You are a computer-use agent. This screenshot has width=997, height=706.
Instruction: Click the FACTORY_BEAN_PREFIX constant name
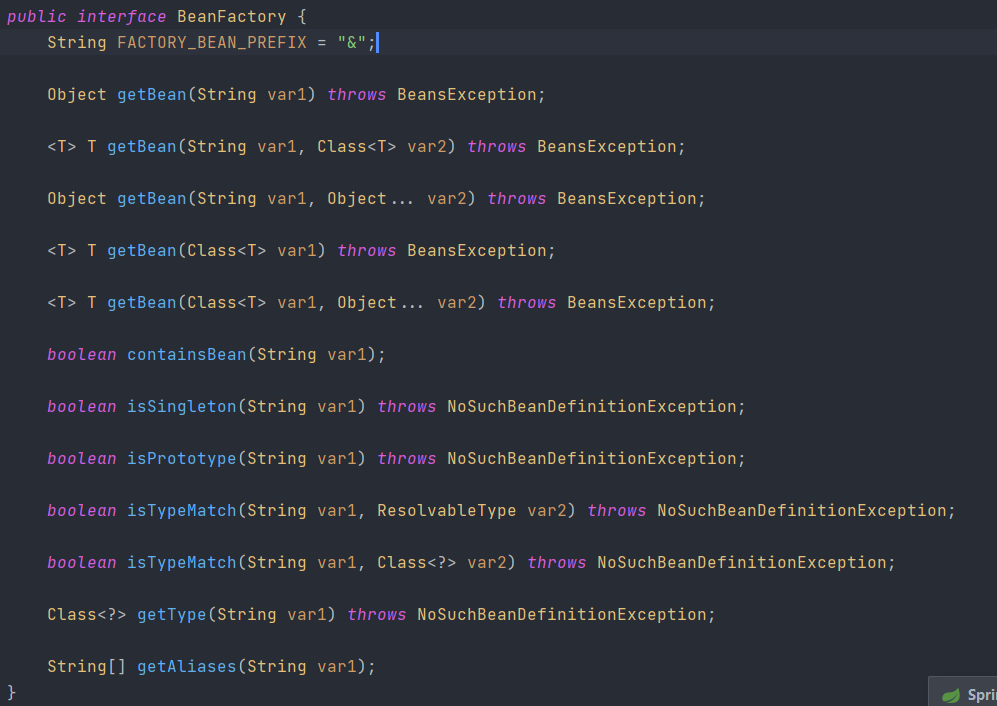pos(212,43)
